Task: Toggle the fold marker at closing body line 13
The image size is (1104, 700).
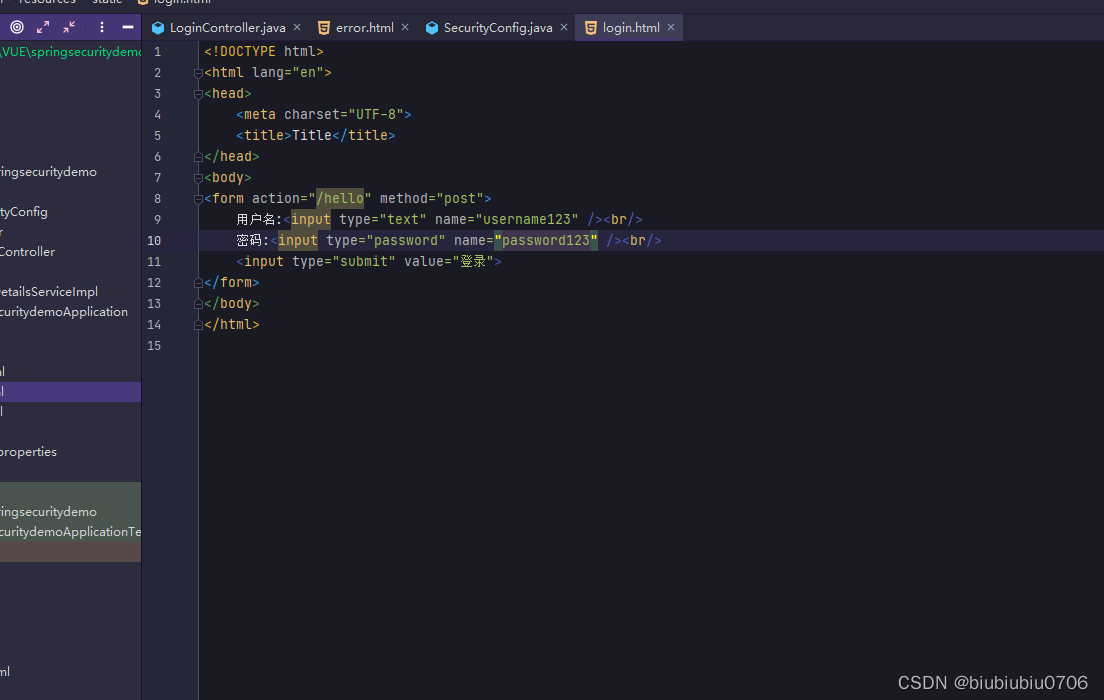Action: pos(199,304)
